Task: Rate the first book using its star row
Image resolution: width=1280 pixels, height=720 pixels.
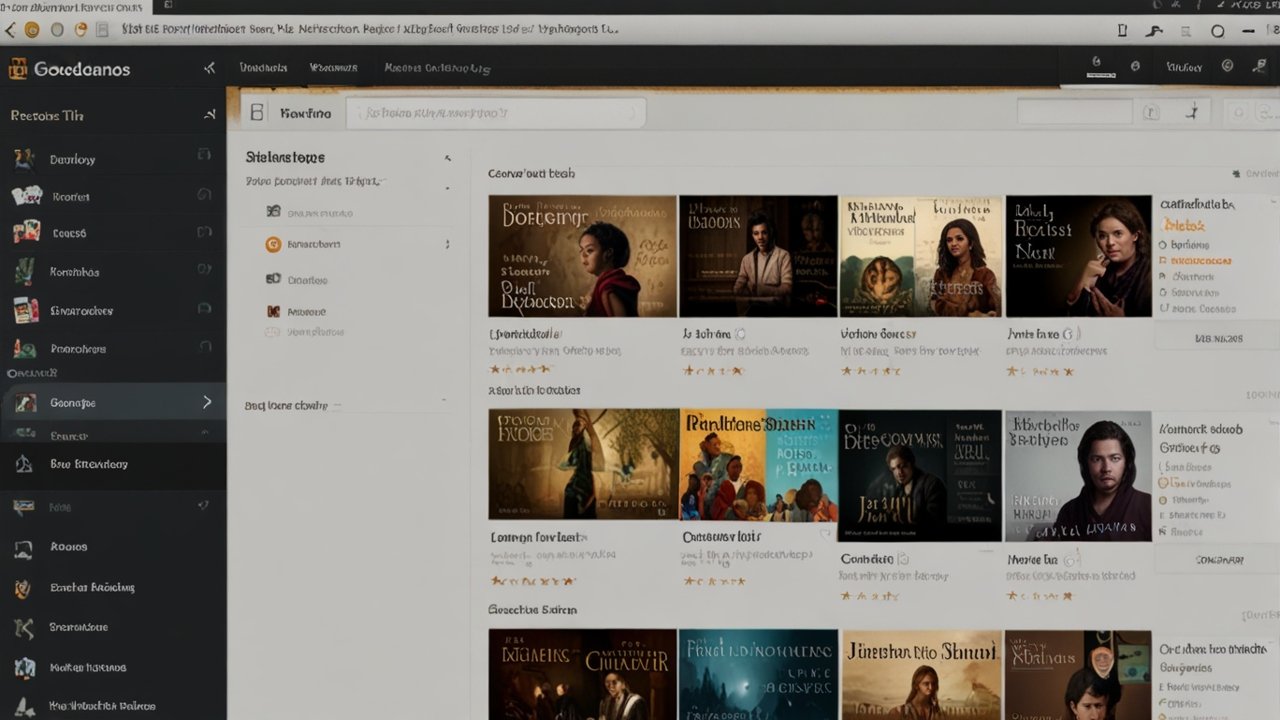Action: pyautogui.click(x=518, y=370)
